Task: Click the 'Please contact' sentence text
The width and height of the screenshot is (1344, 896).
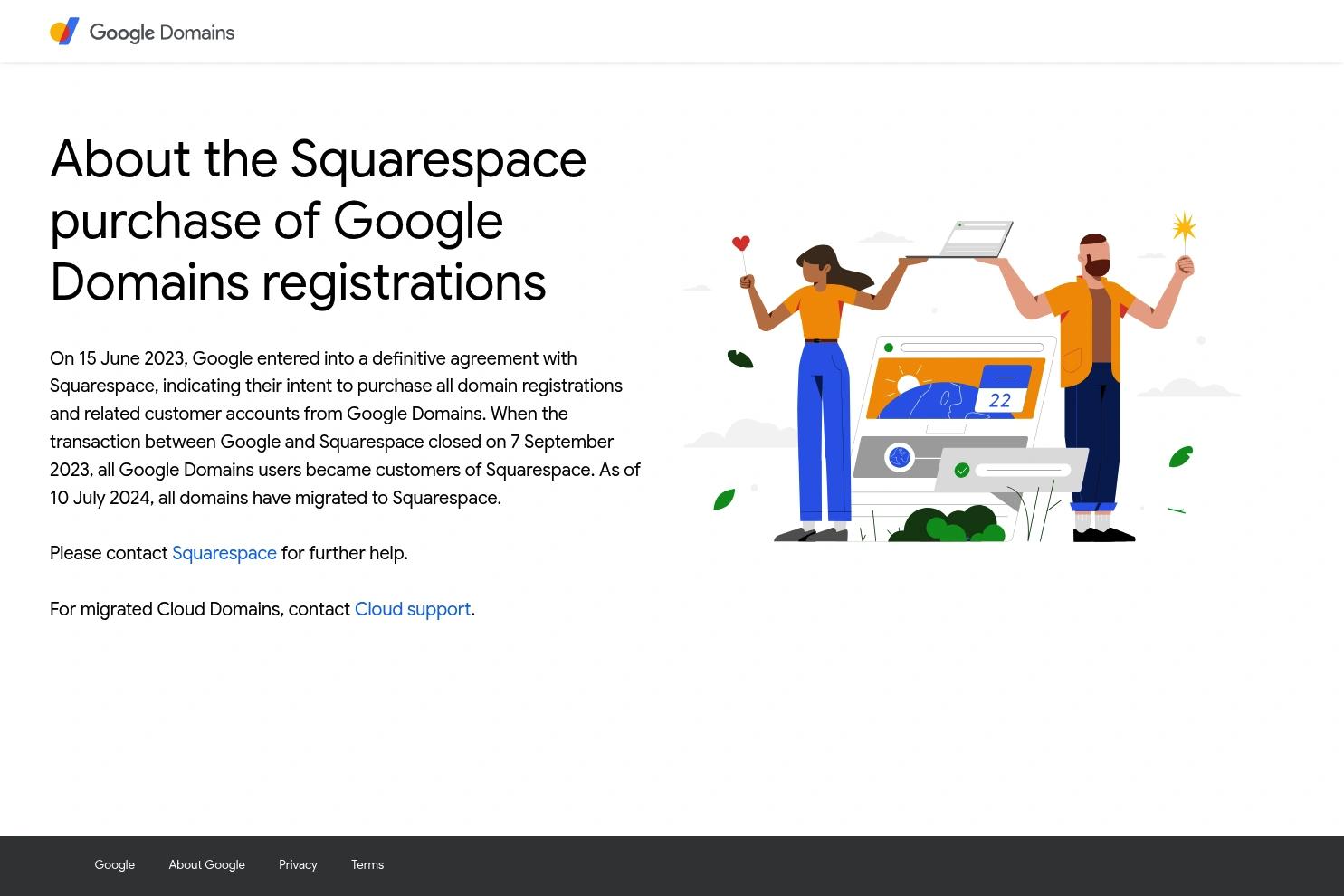Action: [x=229, y=553]
